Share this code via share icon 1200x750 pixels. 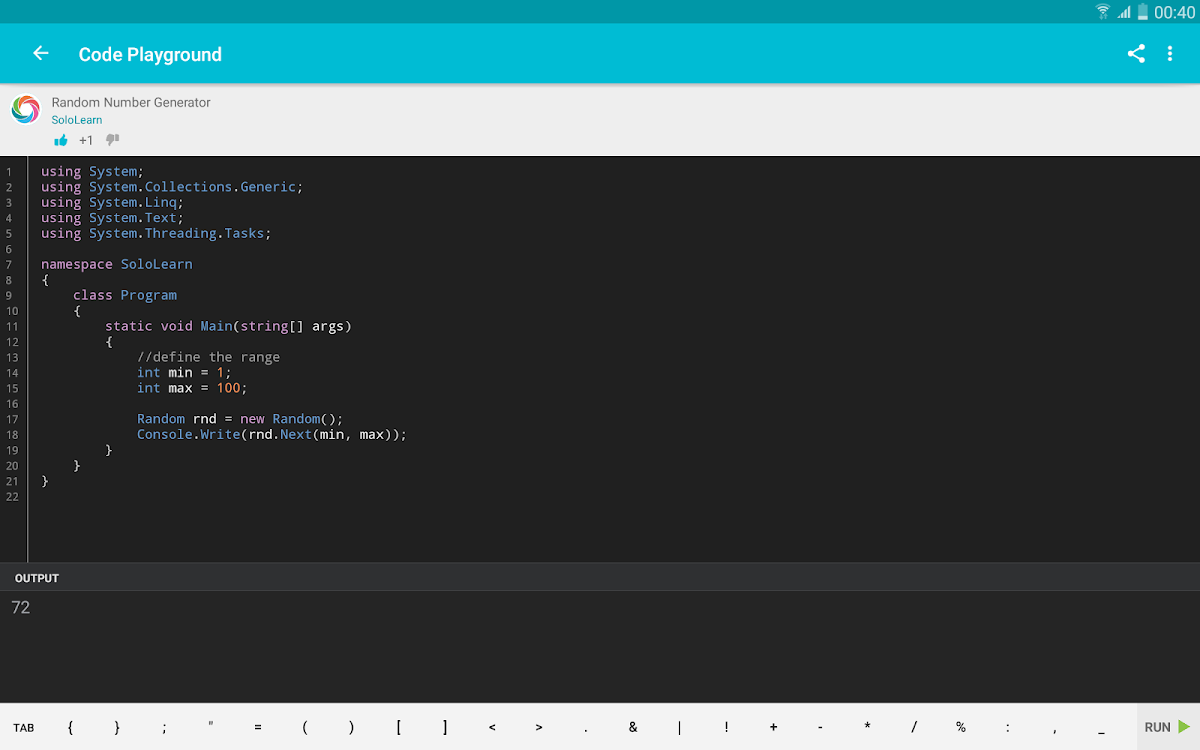(x=1136, y=54)
